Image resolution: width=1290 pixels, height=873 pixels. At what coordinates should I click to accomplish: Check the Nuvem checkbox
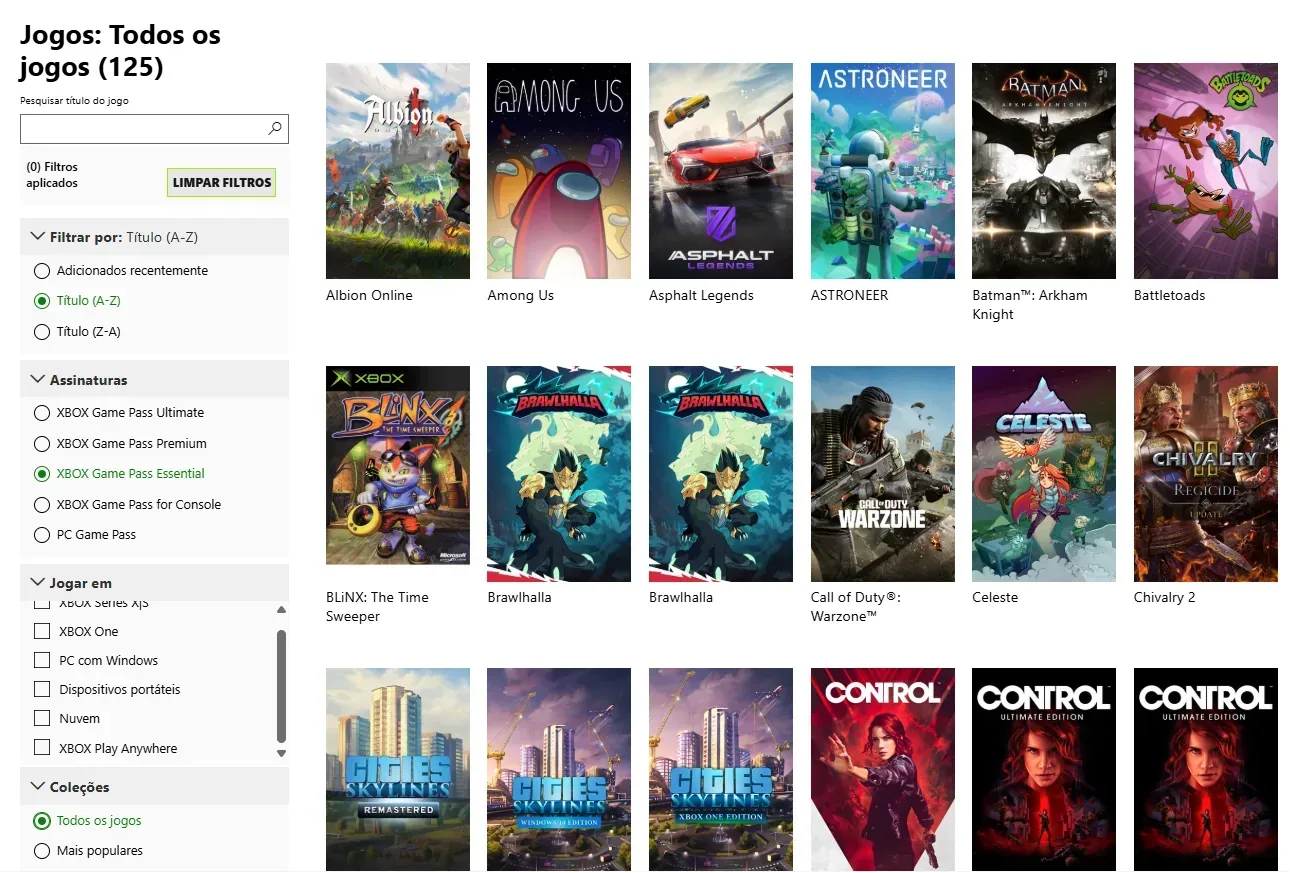pyautogui.click(x=42, y=718)
